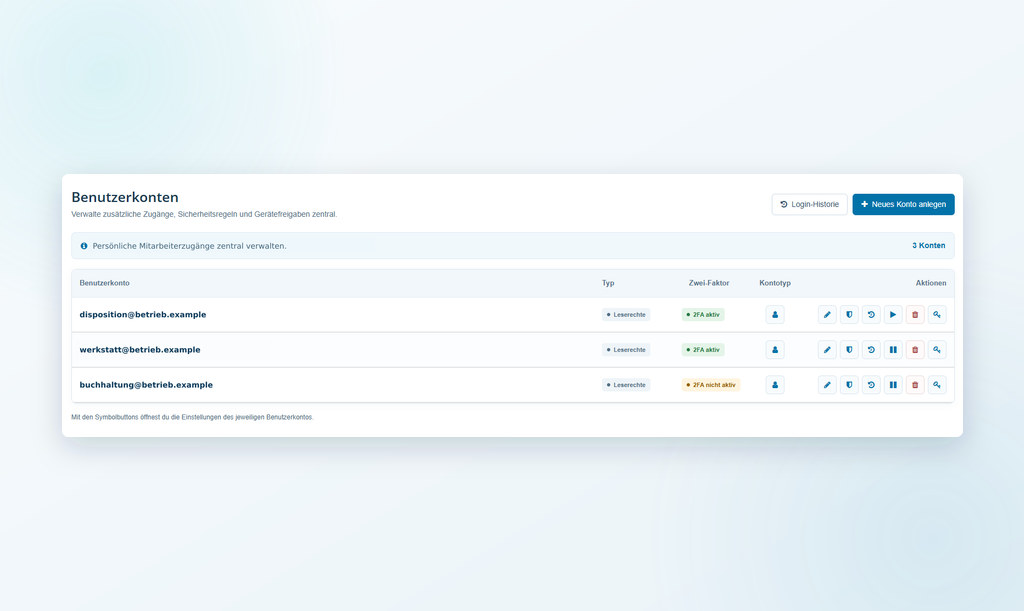Screen dimensions: 1024x611
Task: Show login history icon for disposition@betrieb.example
Action: point(871,315)
